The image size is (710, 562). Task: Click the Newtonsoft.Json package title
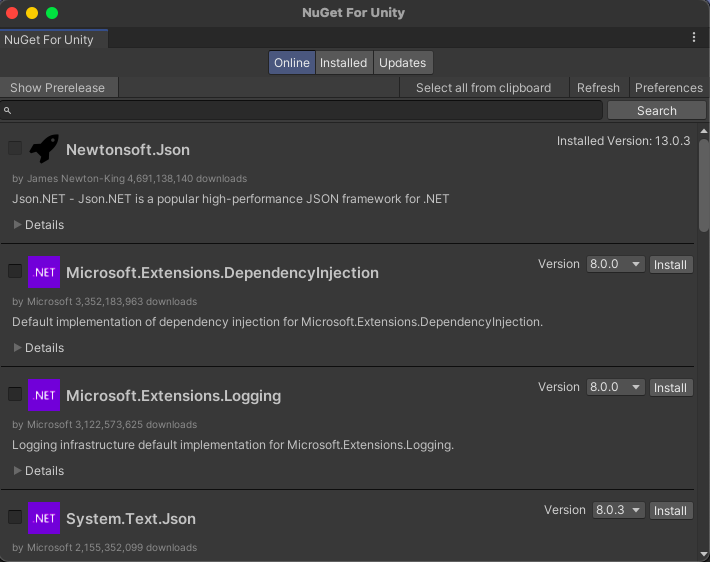(x=128, y=150)
